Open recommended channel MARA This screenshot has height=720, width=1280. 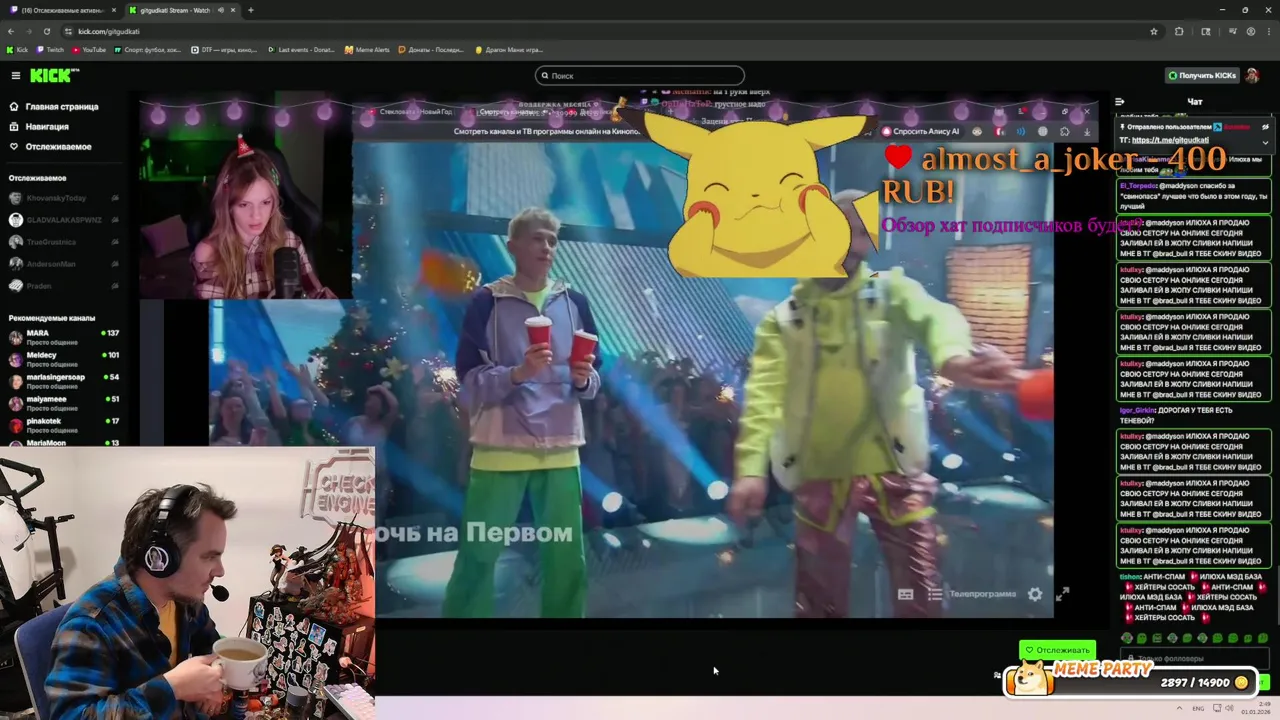coord(64,337)
